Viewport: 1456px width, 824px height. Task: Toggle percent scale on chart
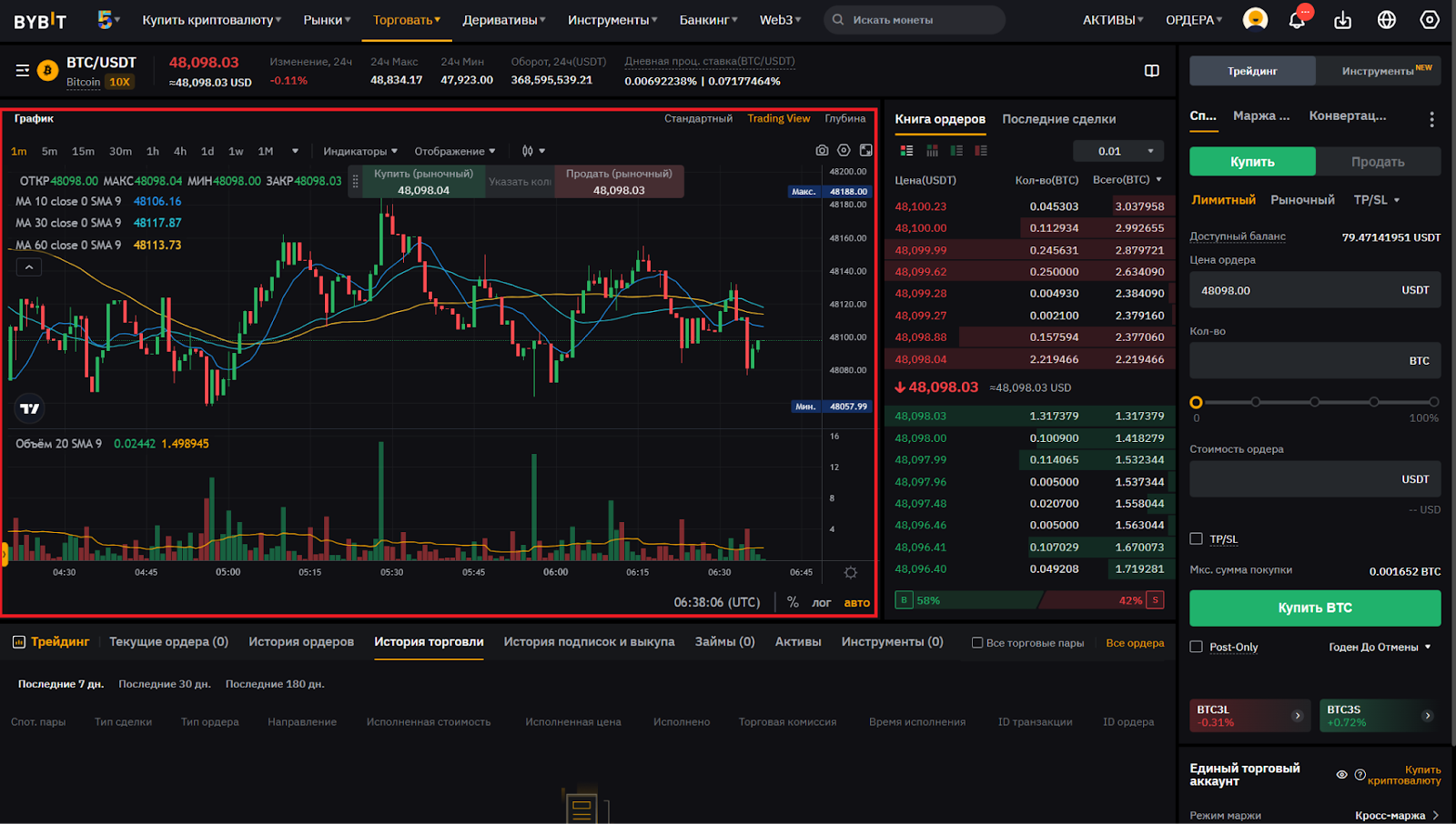[x=793, y=602]
